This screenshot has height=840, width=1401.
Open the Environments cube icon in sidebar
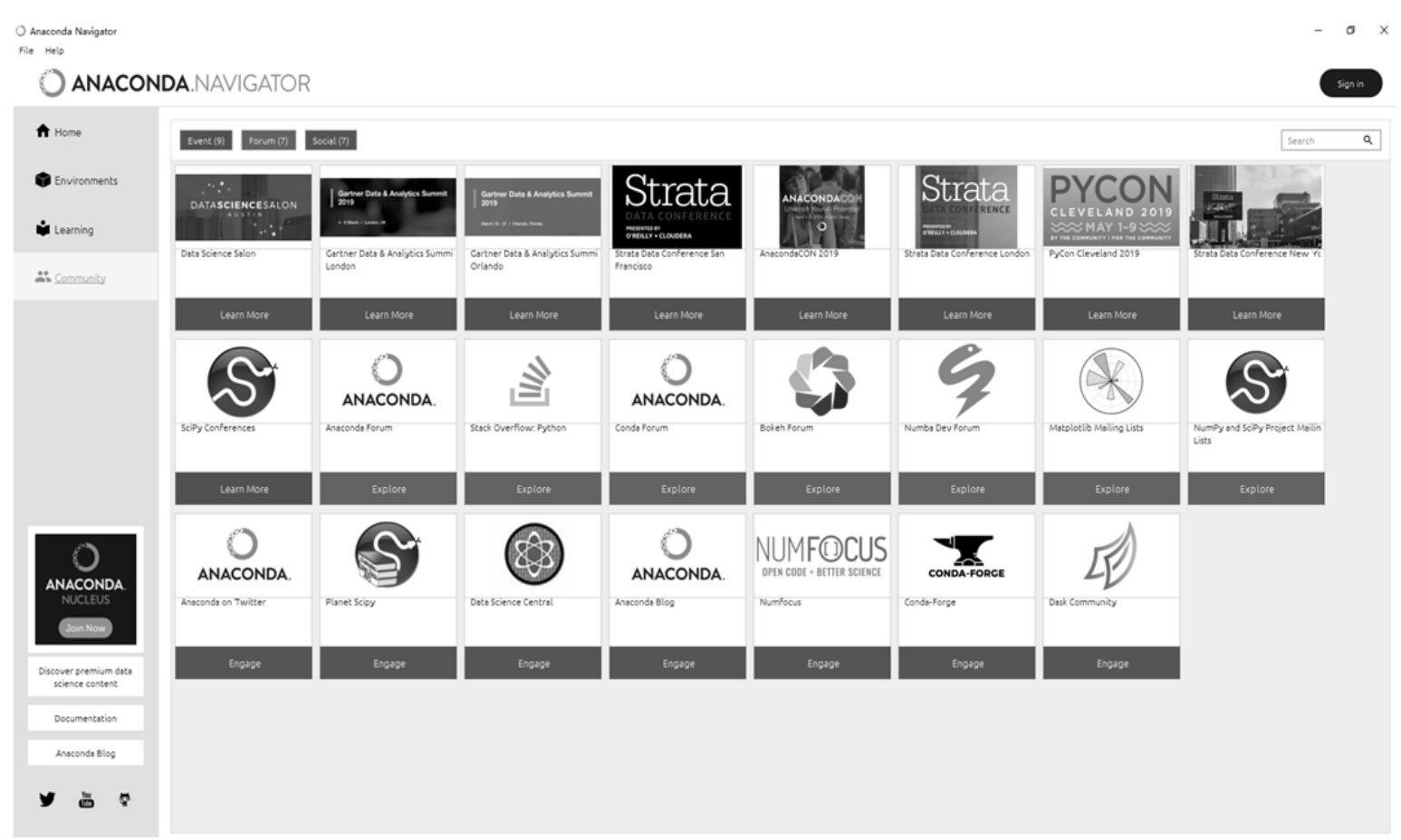coord(43,180)
